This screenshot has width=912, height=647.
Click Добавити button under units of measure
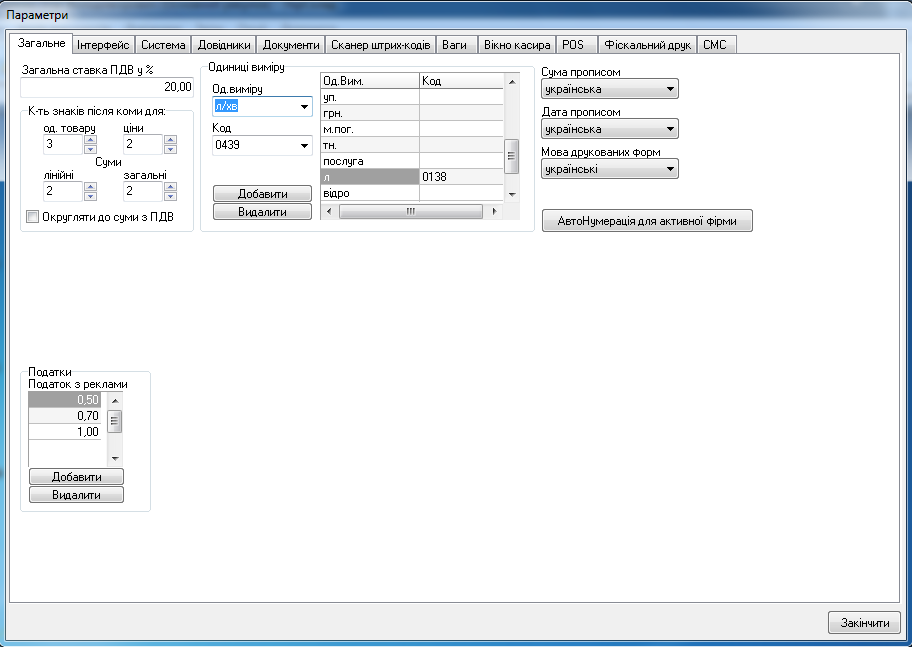coord(262,194)
